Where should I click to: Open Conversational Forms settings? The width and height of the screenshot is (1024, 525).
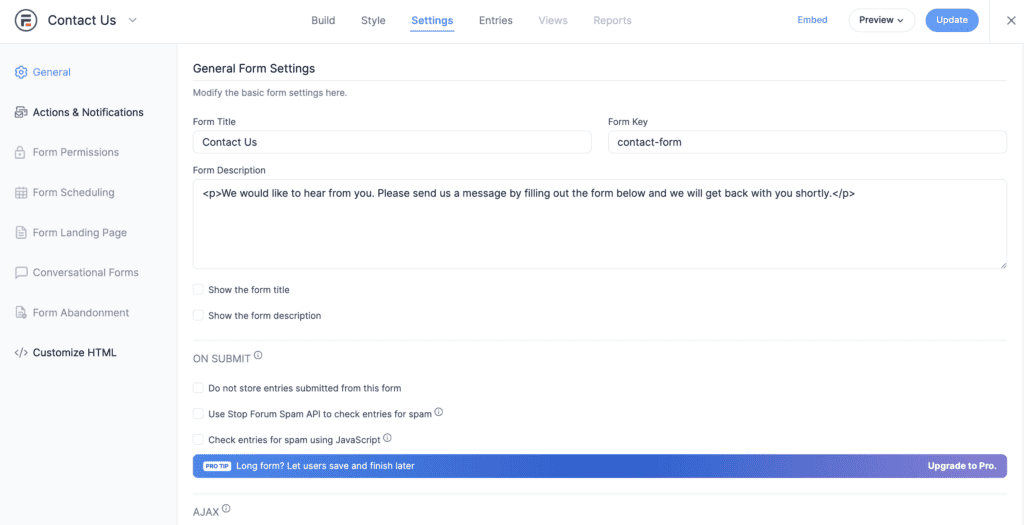pos(88,272)
